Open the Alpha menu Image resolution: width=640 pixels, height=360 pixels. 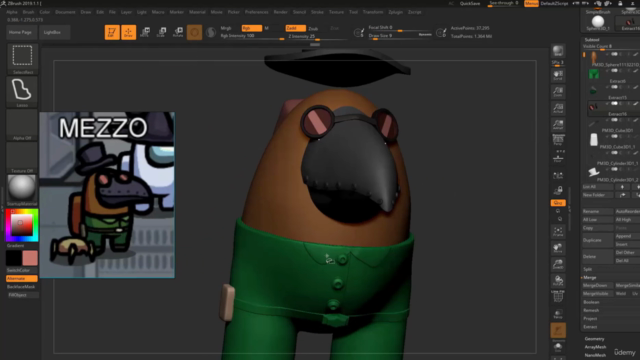(12, 12)
